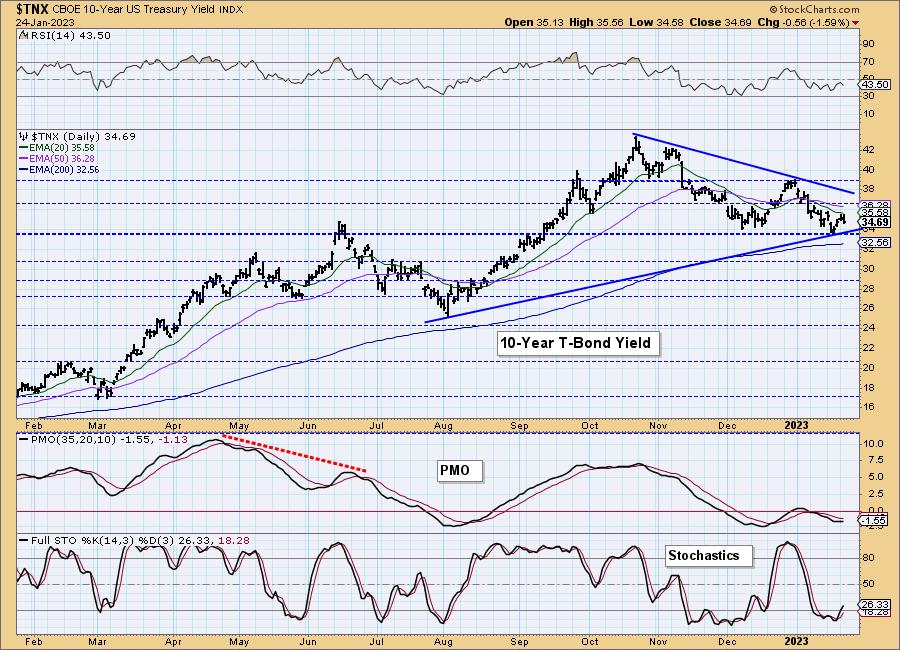900x650 pixels.
Task: Click 'CBOE 10-Year US Treasury Yield' title text
Action: coord(135,10)
